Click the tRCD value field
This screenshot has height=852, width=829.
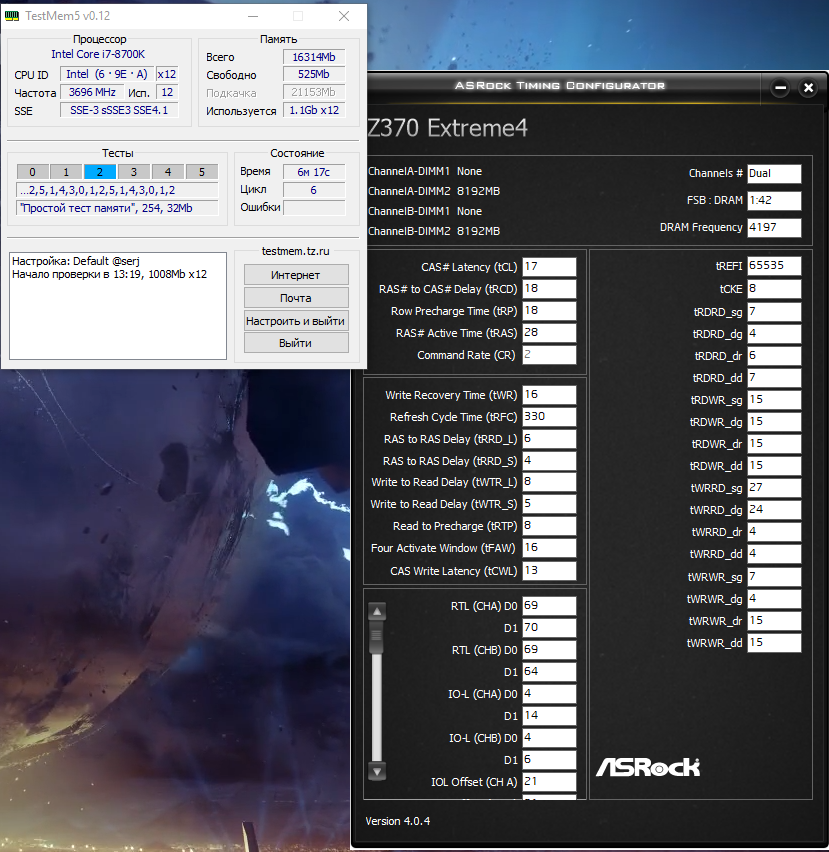pyautogui.click(x=549, y=289)
